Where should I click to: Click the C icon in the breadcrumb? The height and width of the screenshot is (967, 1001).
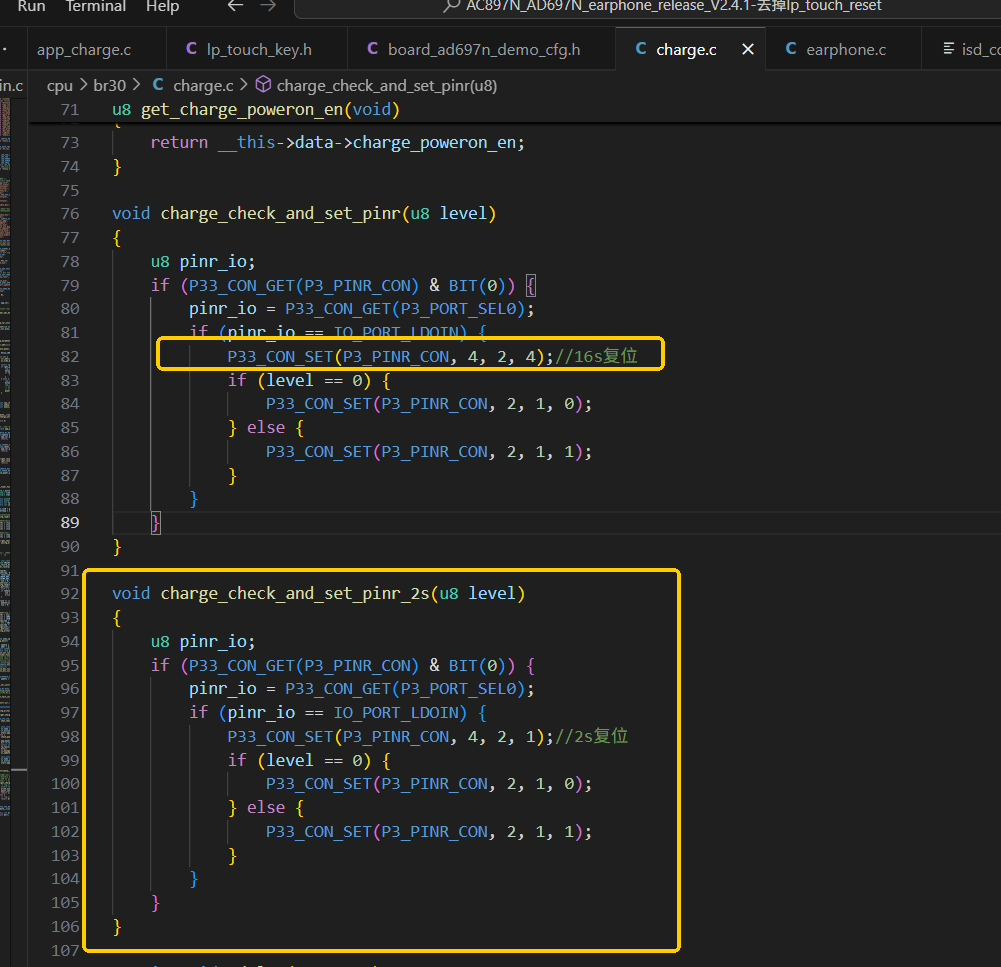click(x=158, y=84)
